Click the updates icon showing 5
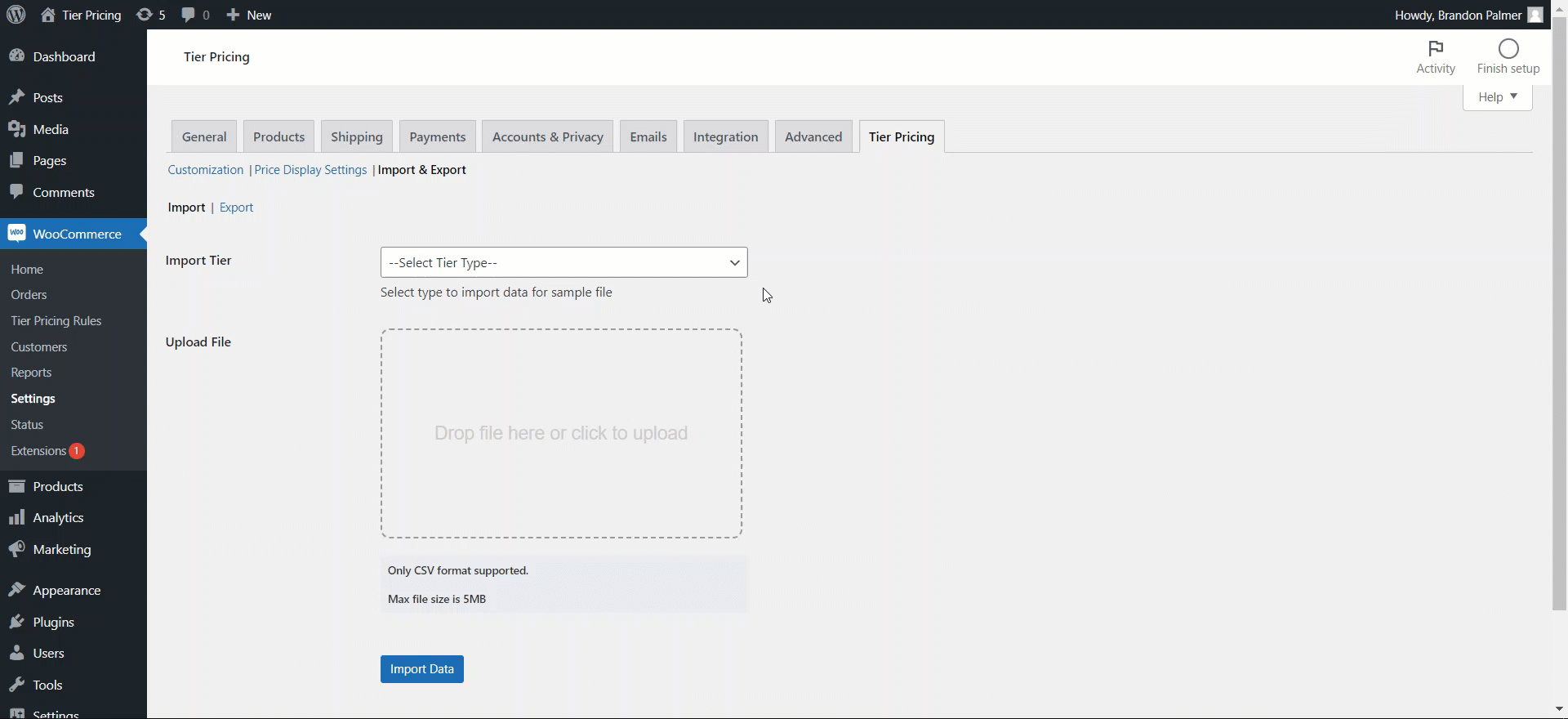This screenshot has width=1568, height=719. tap(144, 15)
